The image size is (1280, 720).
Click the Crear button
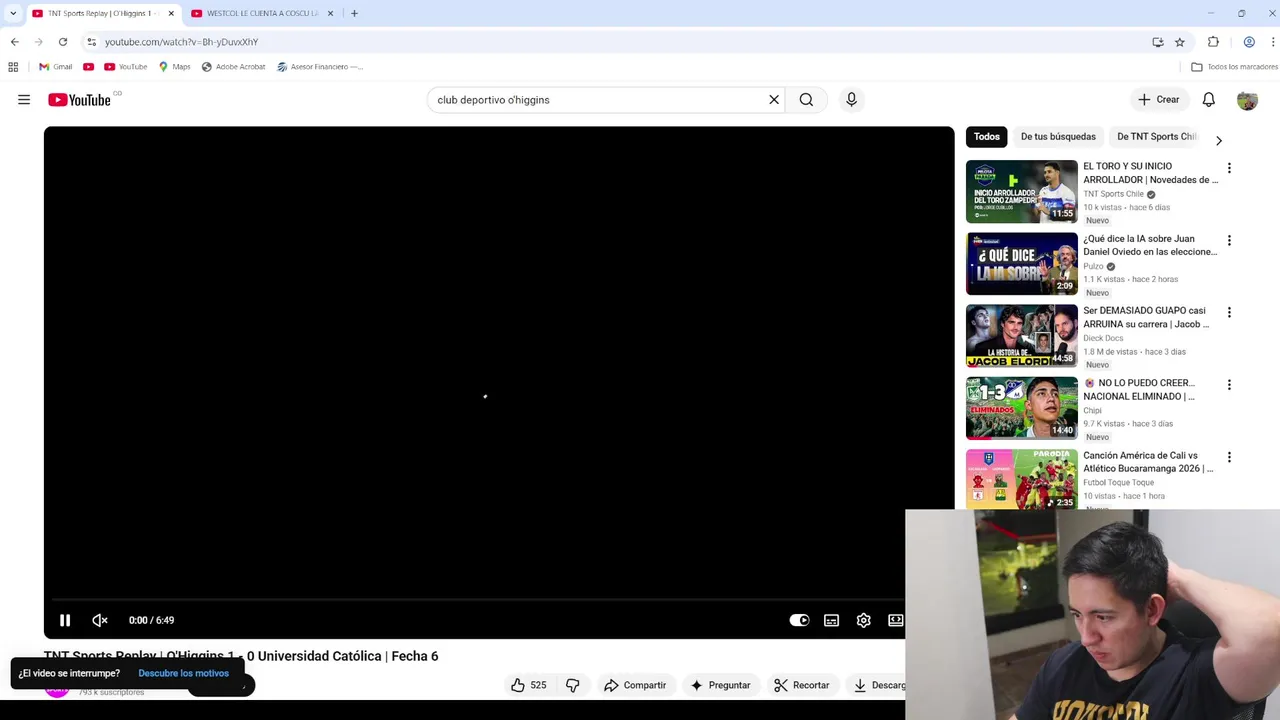(x=1159, y=100)
